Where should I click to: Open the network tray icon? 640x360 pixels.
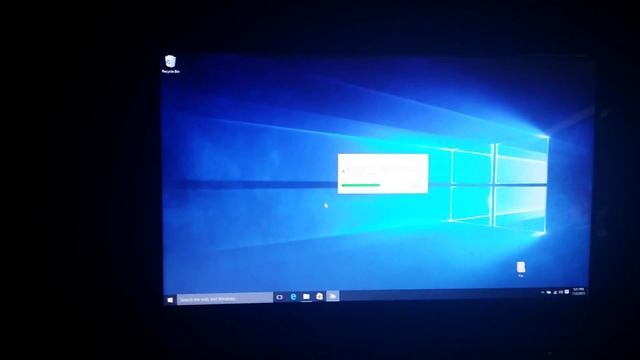coord(555,292)
